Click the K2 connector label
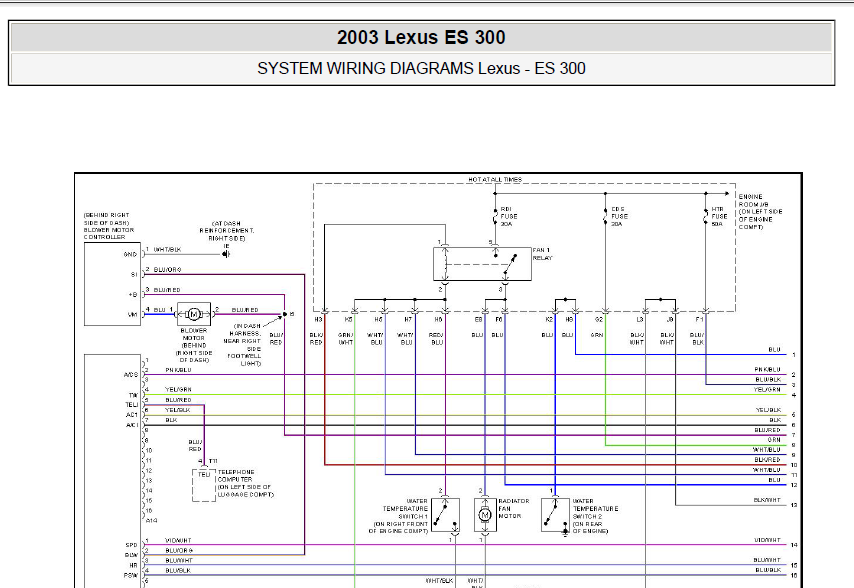The width and height of the screenshot is (854, 588). (x=549, y=320)
